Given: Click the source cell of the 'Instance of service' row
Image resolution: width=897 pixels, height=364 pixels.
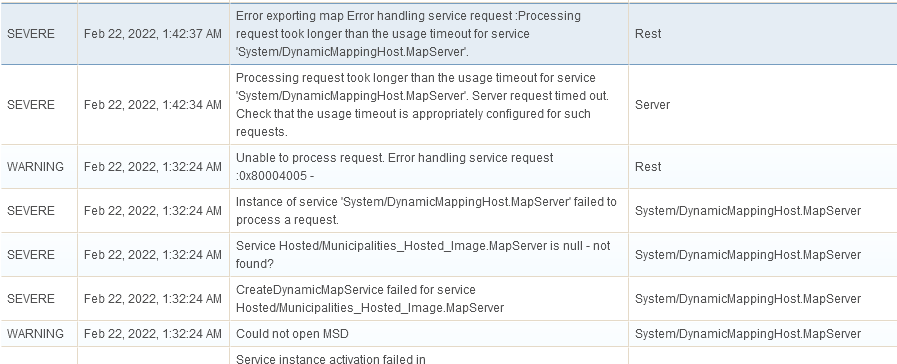Looking at the screenshot, I should tap(763, 211).
